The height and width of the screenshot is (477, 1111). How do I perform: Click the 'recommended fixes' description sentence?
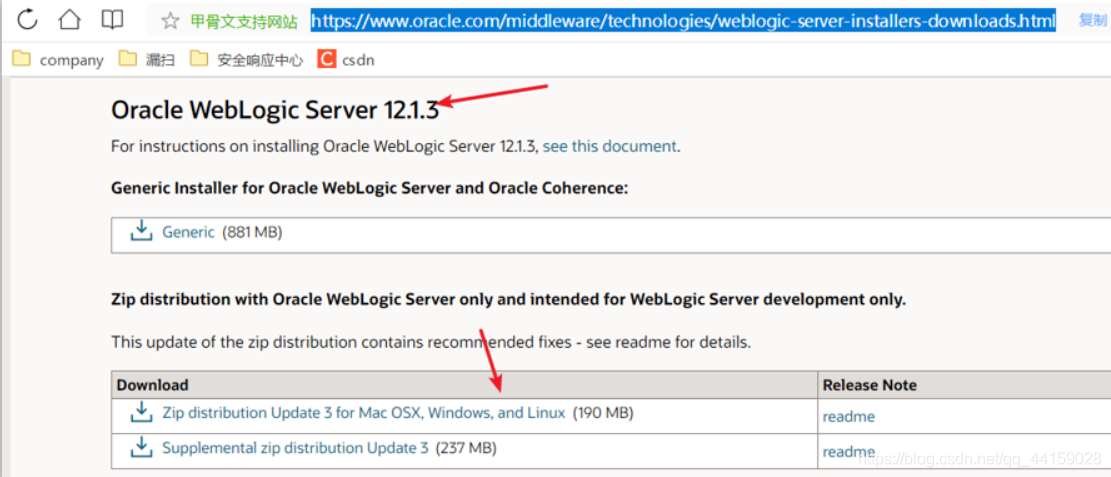point(431,343)
